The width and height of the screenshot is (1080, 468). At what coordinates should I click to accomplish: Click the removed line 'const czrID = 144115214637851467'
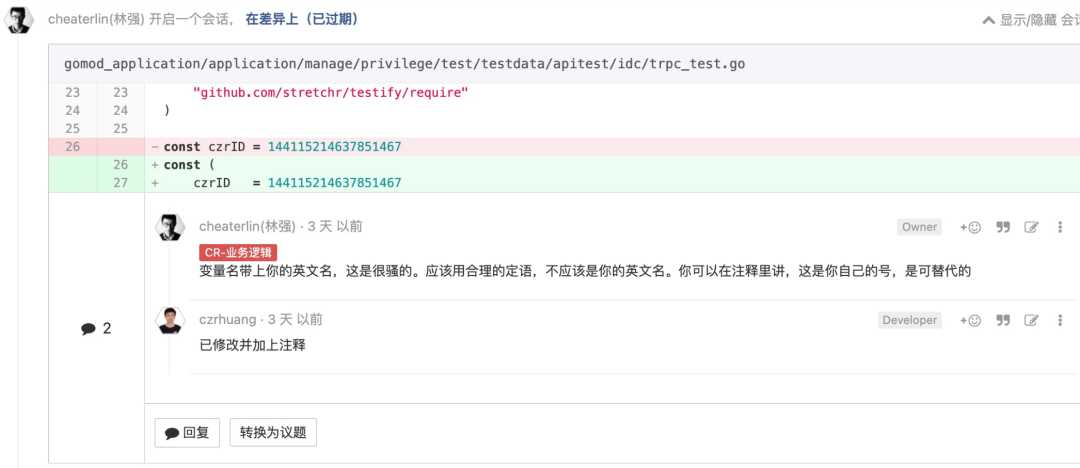282,147
